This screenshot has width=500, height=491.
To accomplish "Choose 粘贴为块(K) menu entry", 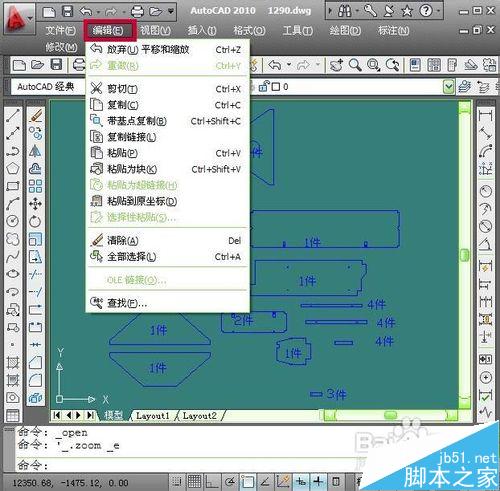I will tap(167, 169).
